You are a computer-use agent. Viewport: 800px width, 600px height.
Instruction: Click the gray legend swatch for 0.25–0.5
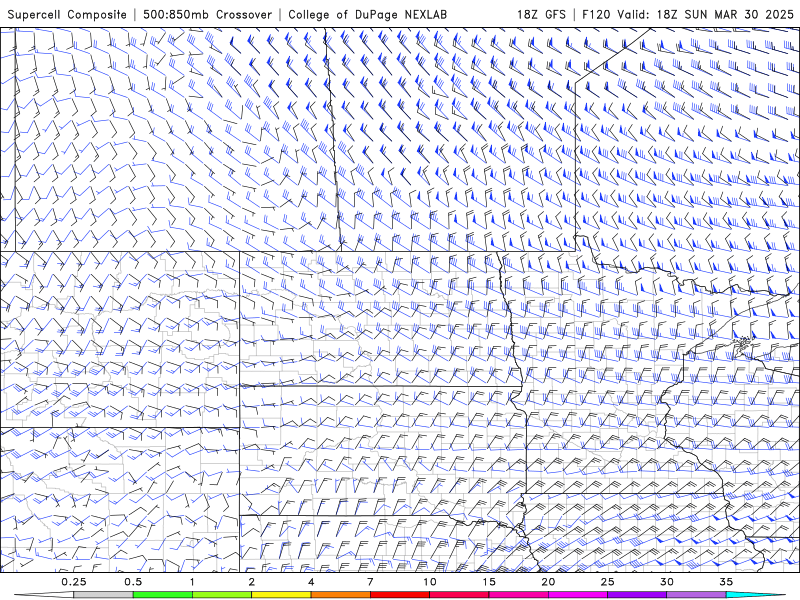[103, 595]
